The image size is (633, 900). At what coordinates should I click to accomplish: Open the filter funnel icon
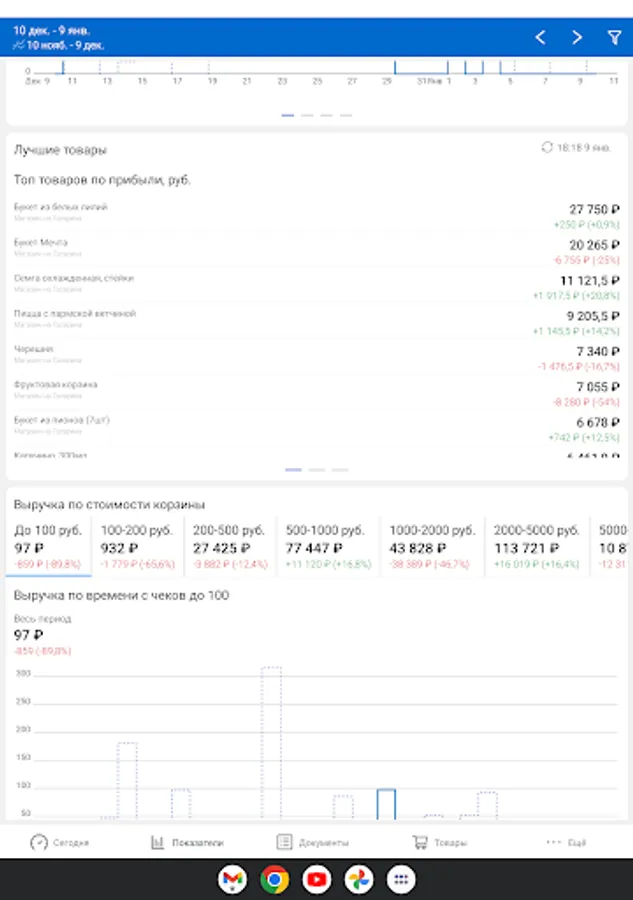(614, 38)
